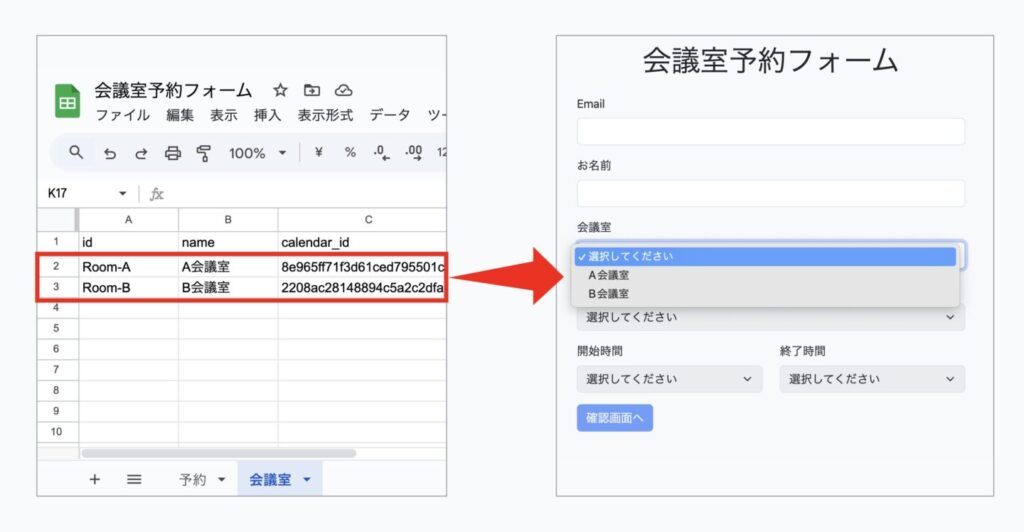Screen dimensions: 1024x532
Task: Select row 10 header
Action: (x=57, y=431)
